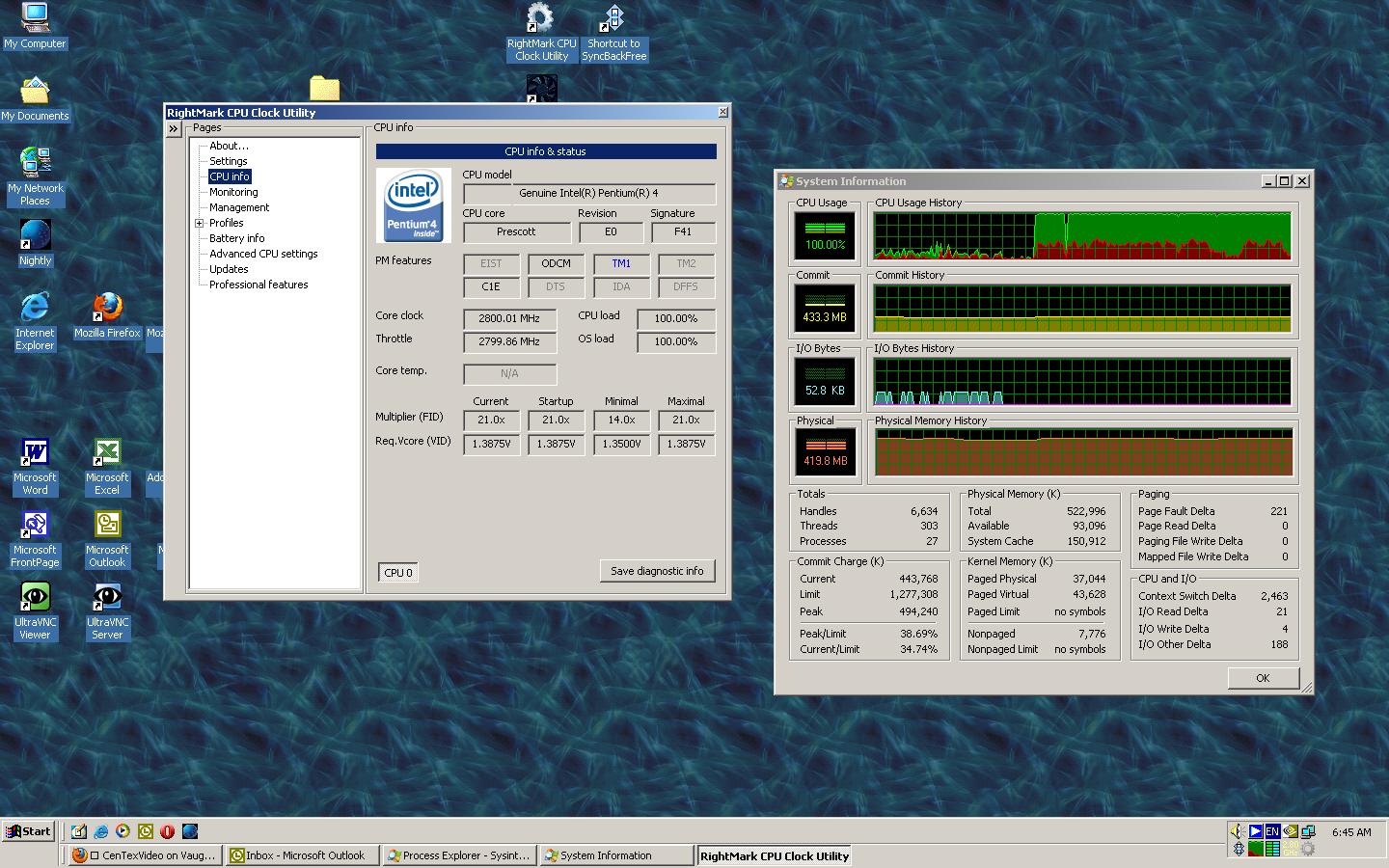The width and height of the screenshot is (1389, 868).
Task: Toggle the C1E feature indicator
Action: [491, 286]
